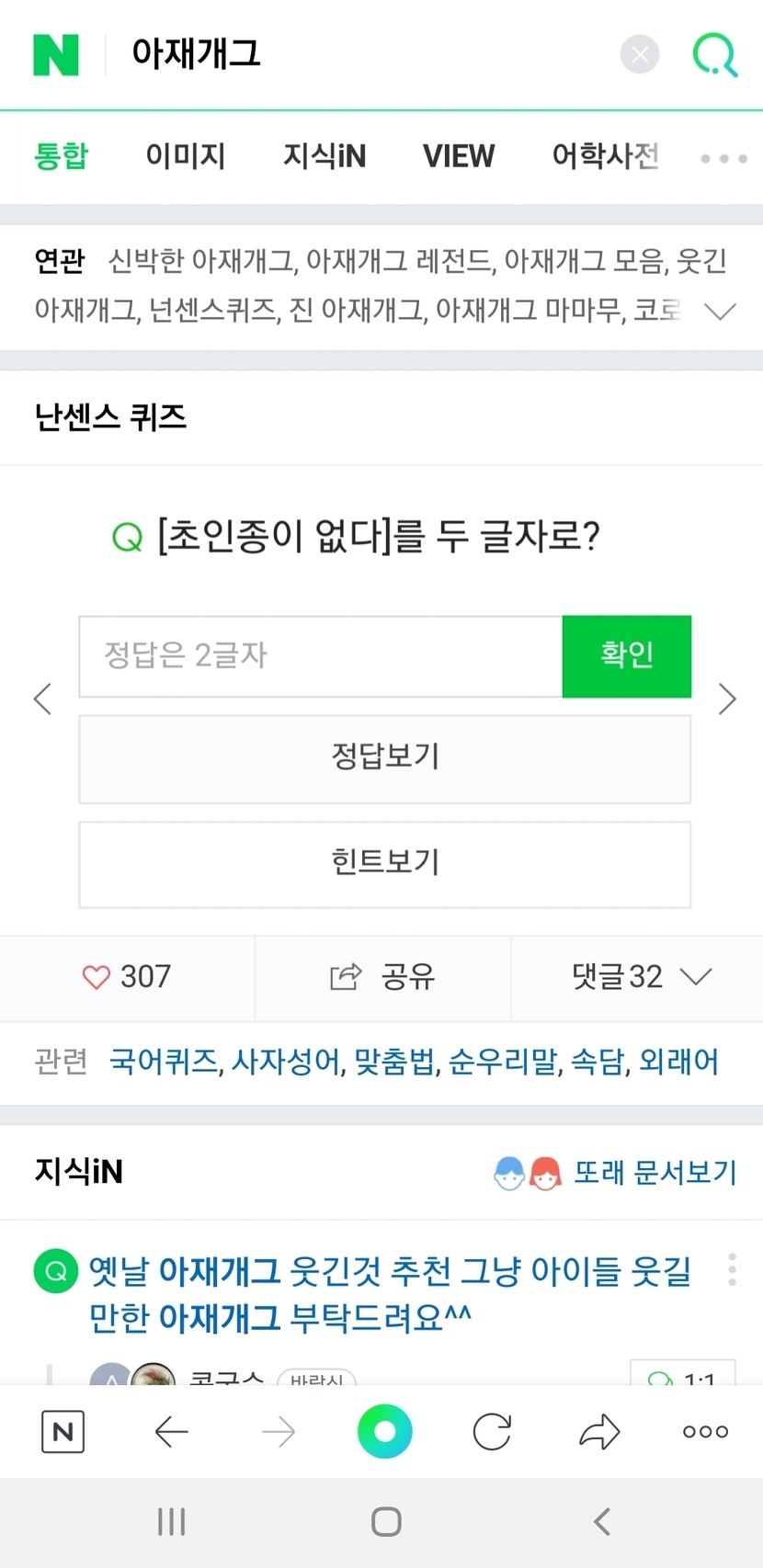Tap the green Naver N logo

pos(56,55)
